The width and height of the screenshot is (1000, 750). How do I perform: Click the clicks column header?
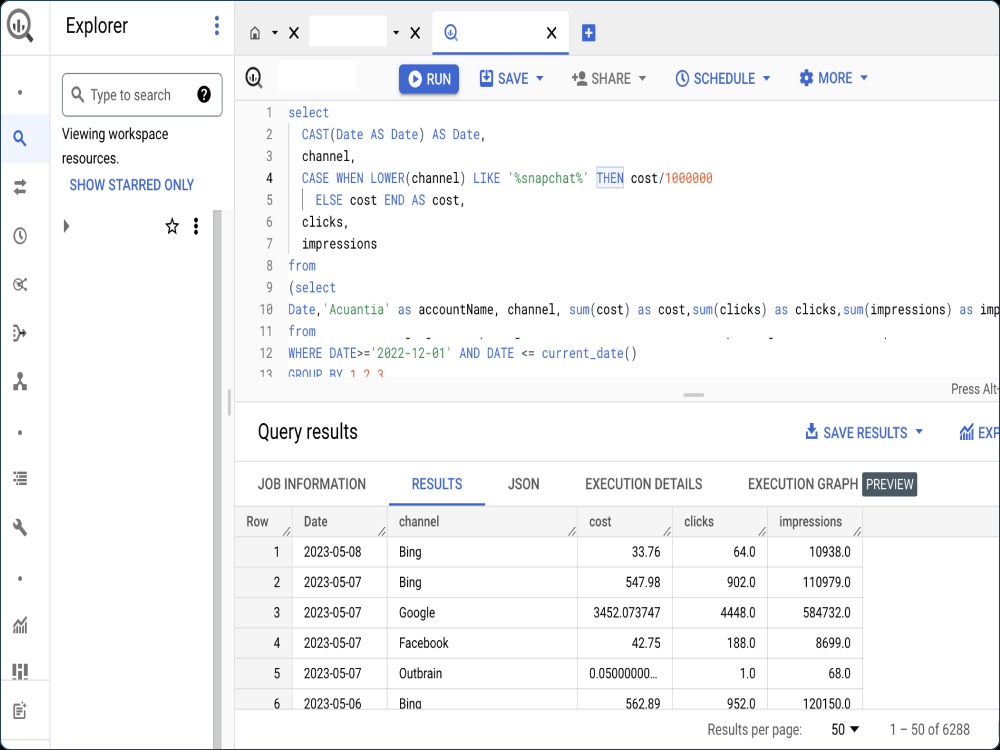pyautogui.click(x=720, y=522)
